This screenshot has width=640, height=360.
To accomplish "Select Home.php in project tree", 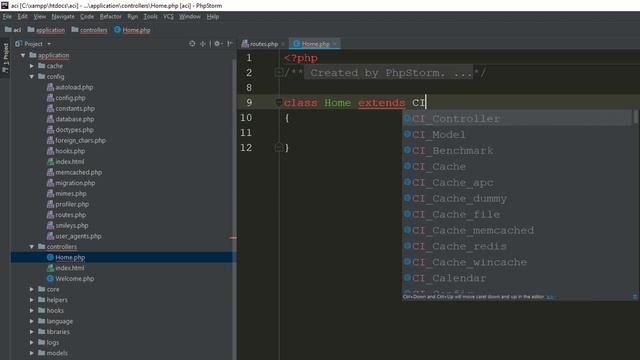I will pyautogui.click(x=66, y=257).
